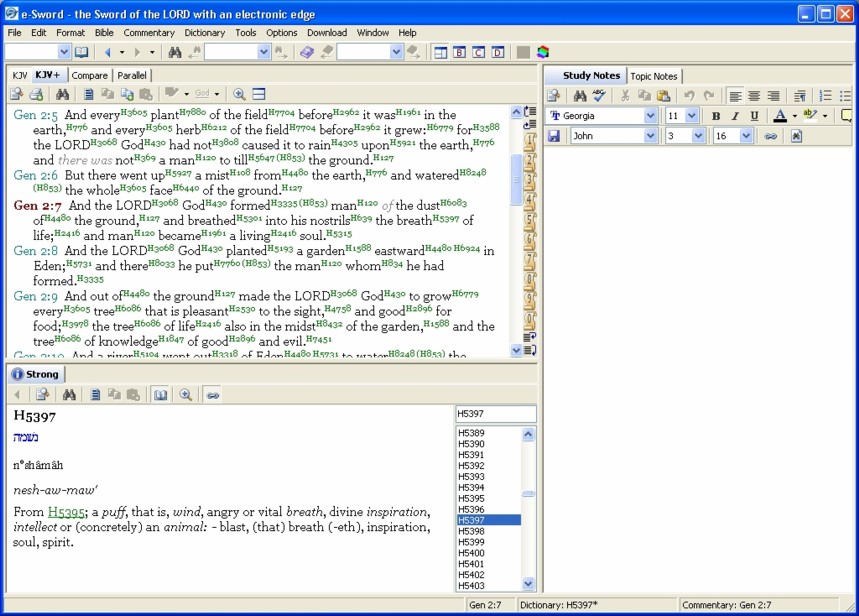Select the Compare tab in Bible view
This screenshot has width=859, height=616.
pyautogui.click(x=89, y=75)
